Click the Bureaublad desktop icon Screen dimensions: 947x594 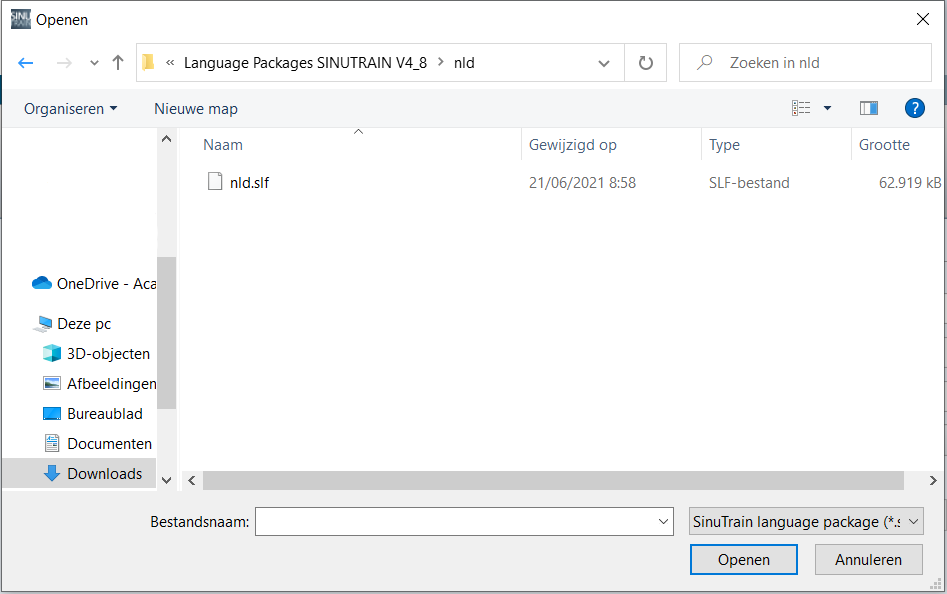click(52, 414)
